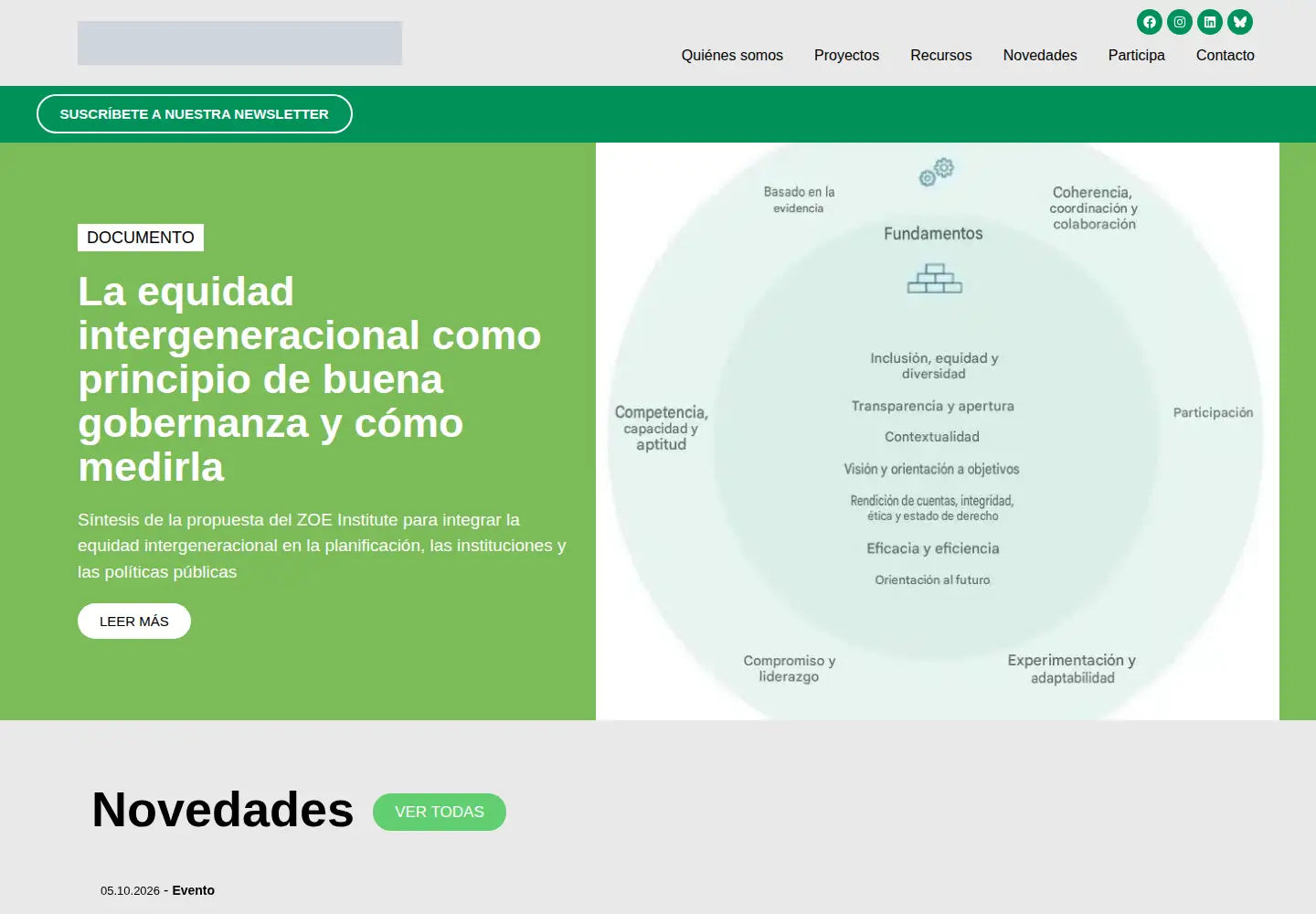Navigate to the Contacto page
This screenshot has height=914, width=1316.
pos(1226,55)
